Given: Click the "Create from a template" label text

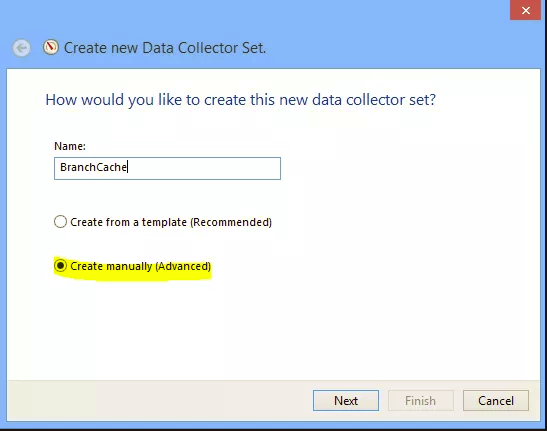Looking at the screenshot, I should tap(128, 222).
